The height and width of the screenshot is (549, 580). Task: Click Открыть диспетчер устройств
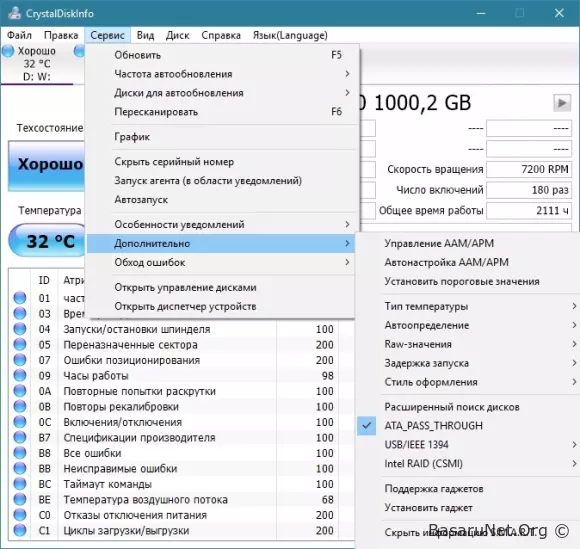click(221, 306)
